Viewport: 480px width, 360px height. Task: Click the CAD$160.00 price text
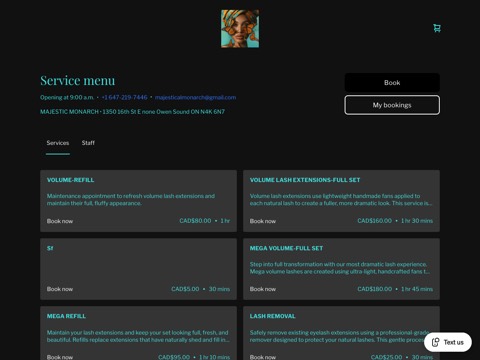374,221
